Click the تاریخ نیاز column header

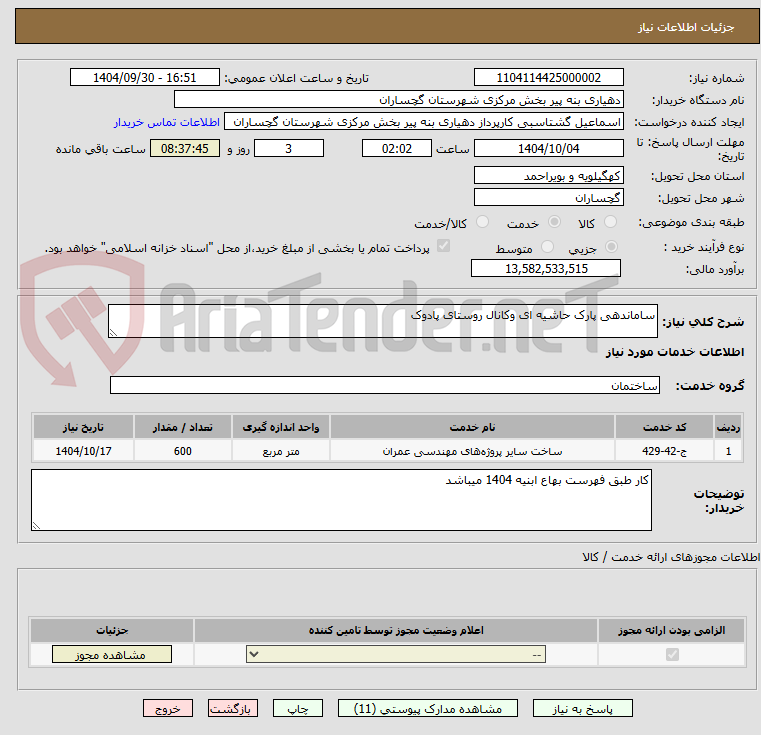(x=83, y=427)
